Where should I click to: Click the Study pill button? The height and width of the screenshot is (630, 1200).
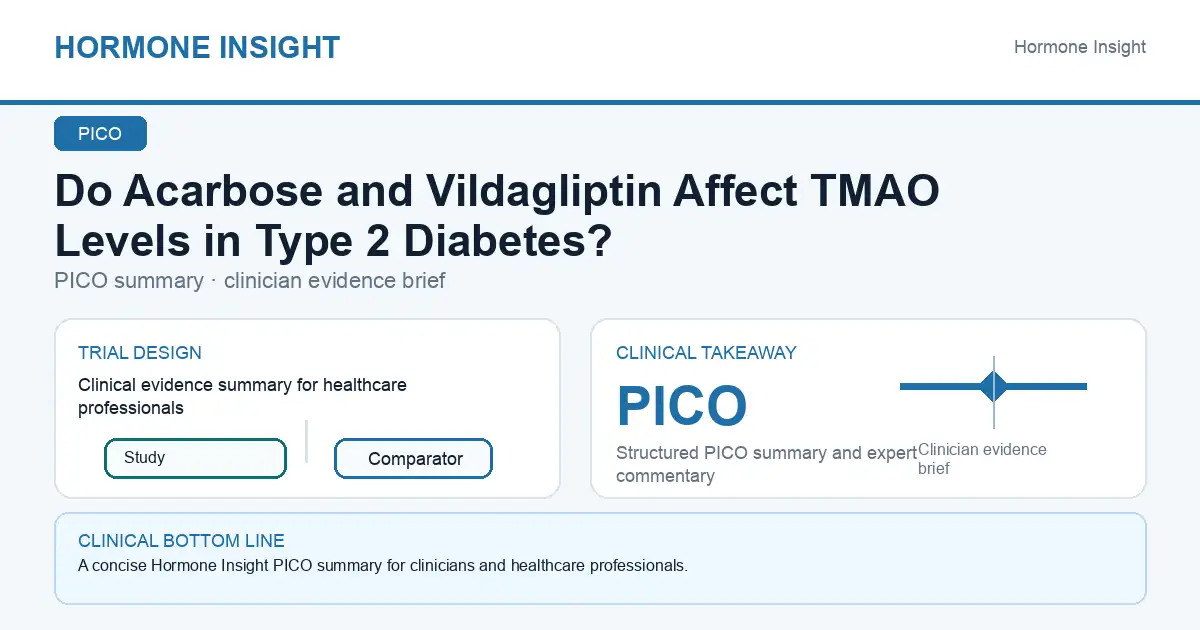(x=195, y=458)
